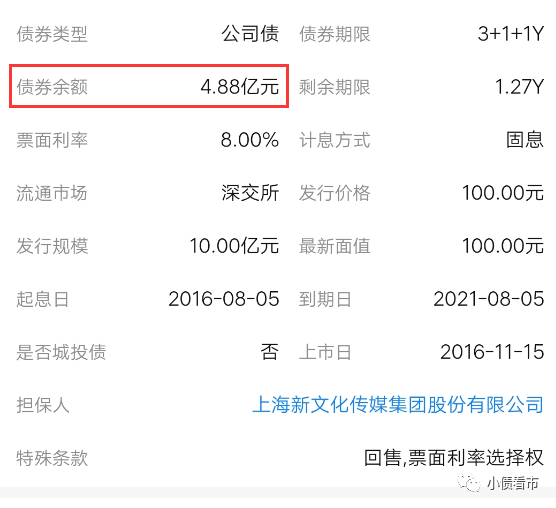This screenshot has height=508, width=556.
Task: Select the 剩余期限 label
Action: pyautogui.click(x=335, y=87)
